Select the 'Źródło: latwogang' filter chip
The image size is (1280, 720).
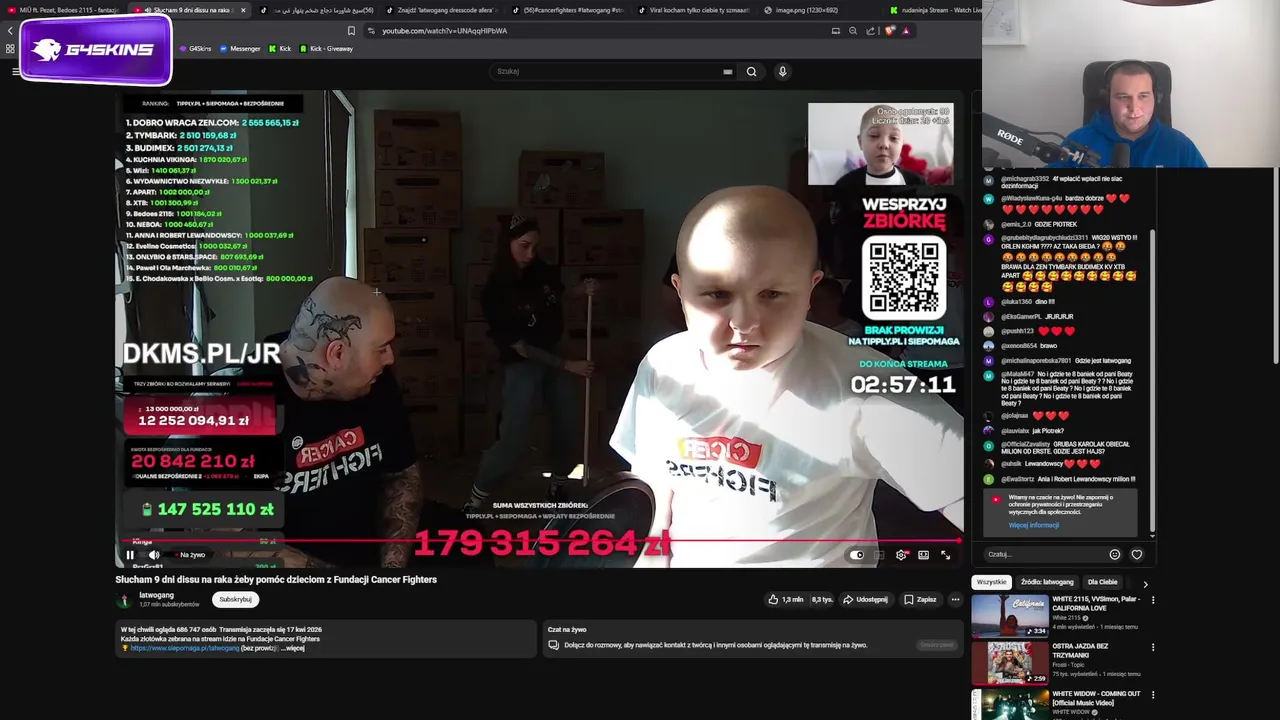tap(1047, 582)
